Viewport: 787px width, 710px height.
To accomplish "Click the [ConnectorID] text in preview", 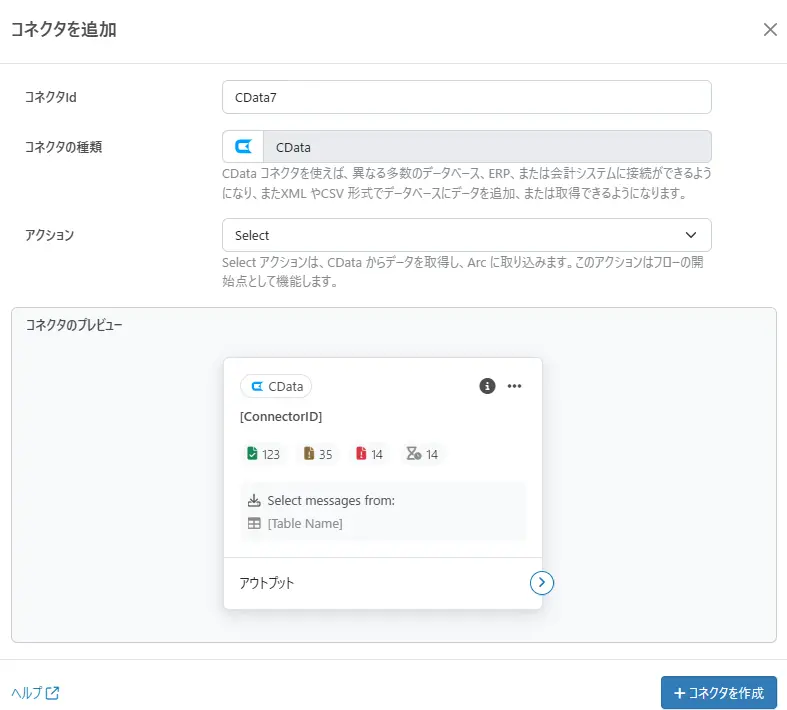I will click(281, 416).
